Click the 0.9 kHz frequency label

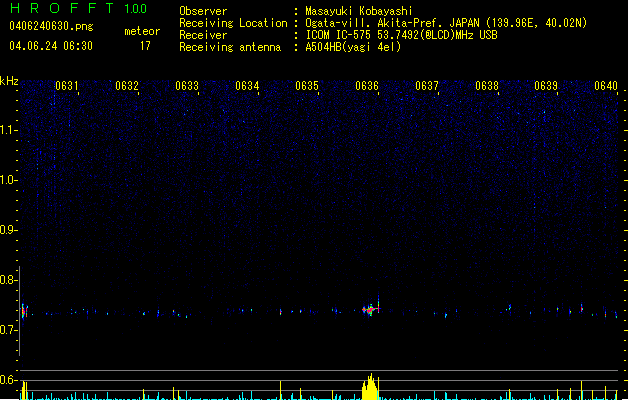tap(8, 230)
